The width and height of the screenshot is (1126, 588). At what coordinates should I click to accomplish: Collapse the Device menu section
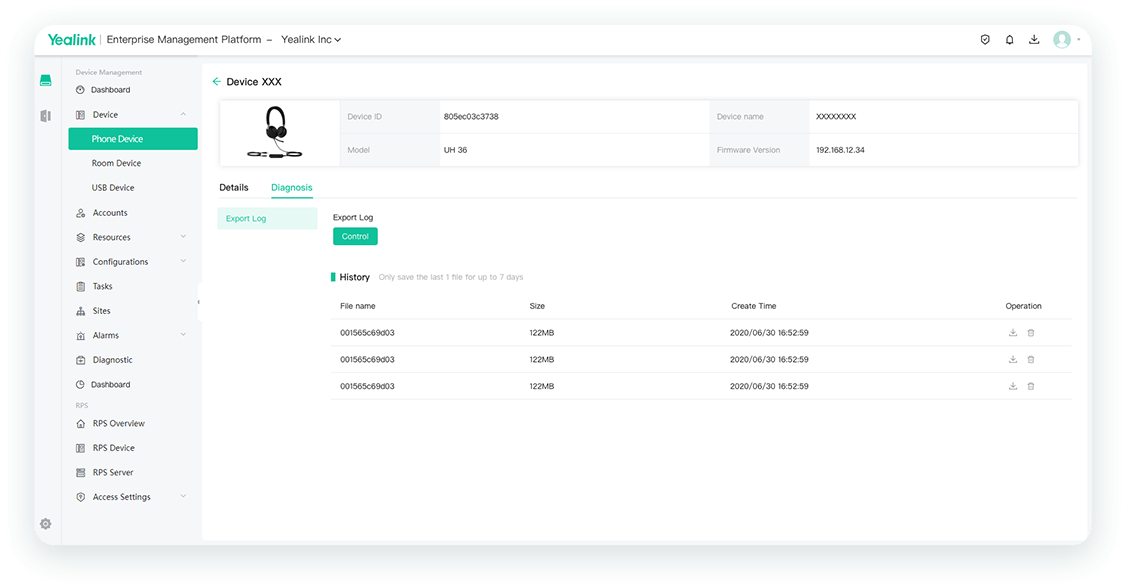183,115
